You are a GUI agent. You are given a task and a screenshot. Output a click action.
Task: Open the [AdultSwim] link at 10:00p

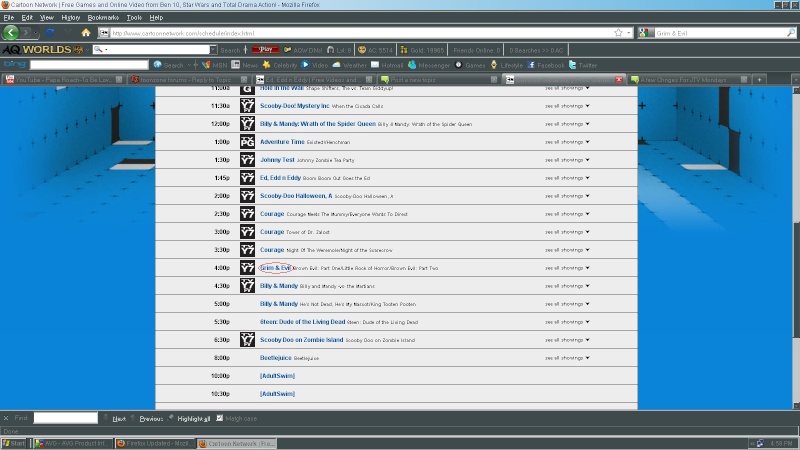278,376
